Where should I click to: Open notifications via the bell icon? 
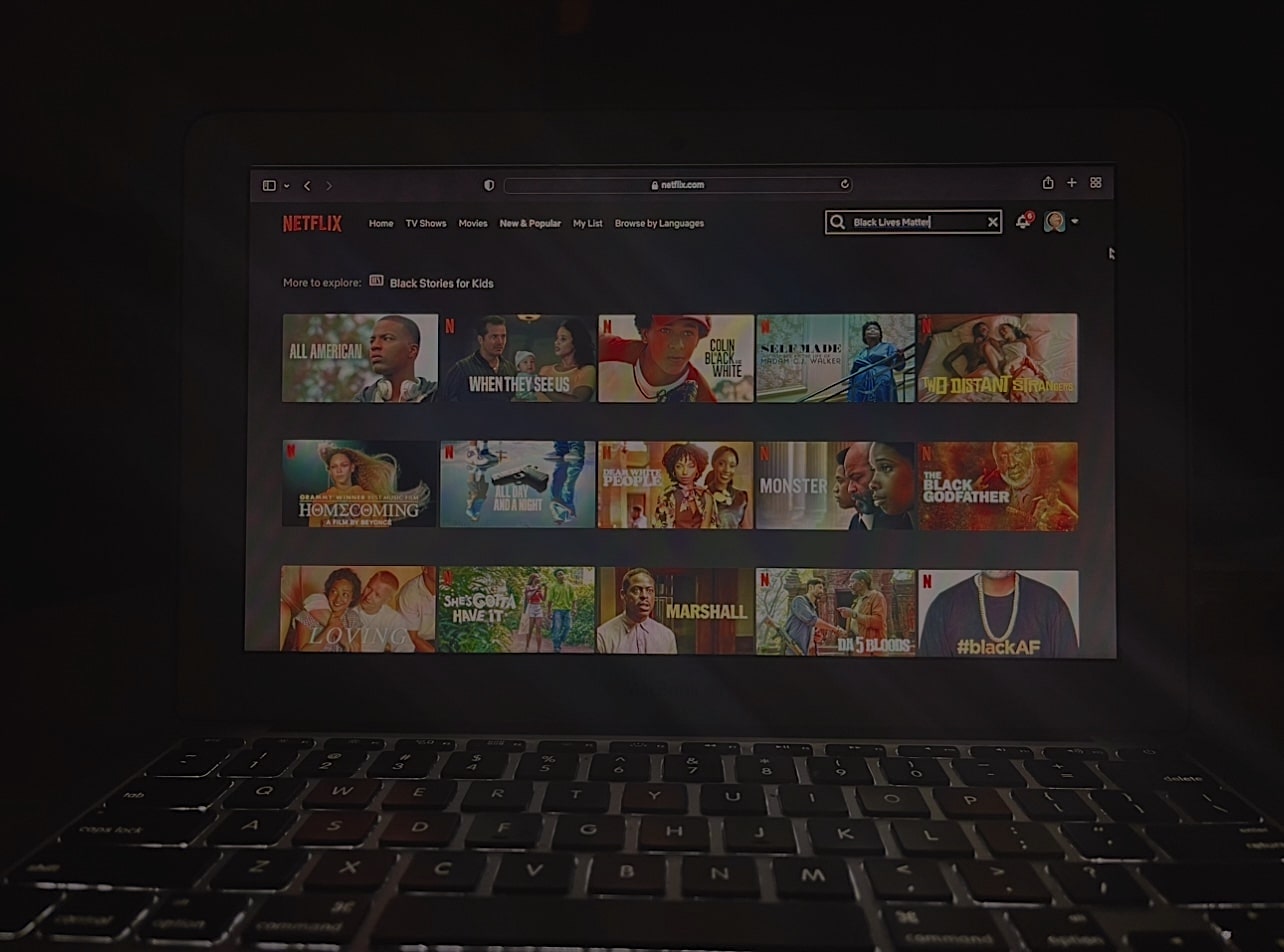point(1021,222)
